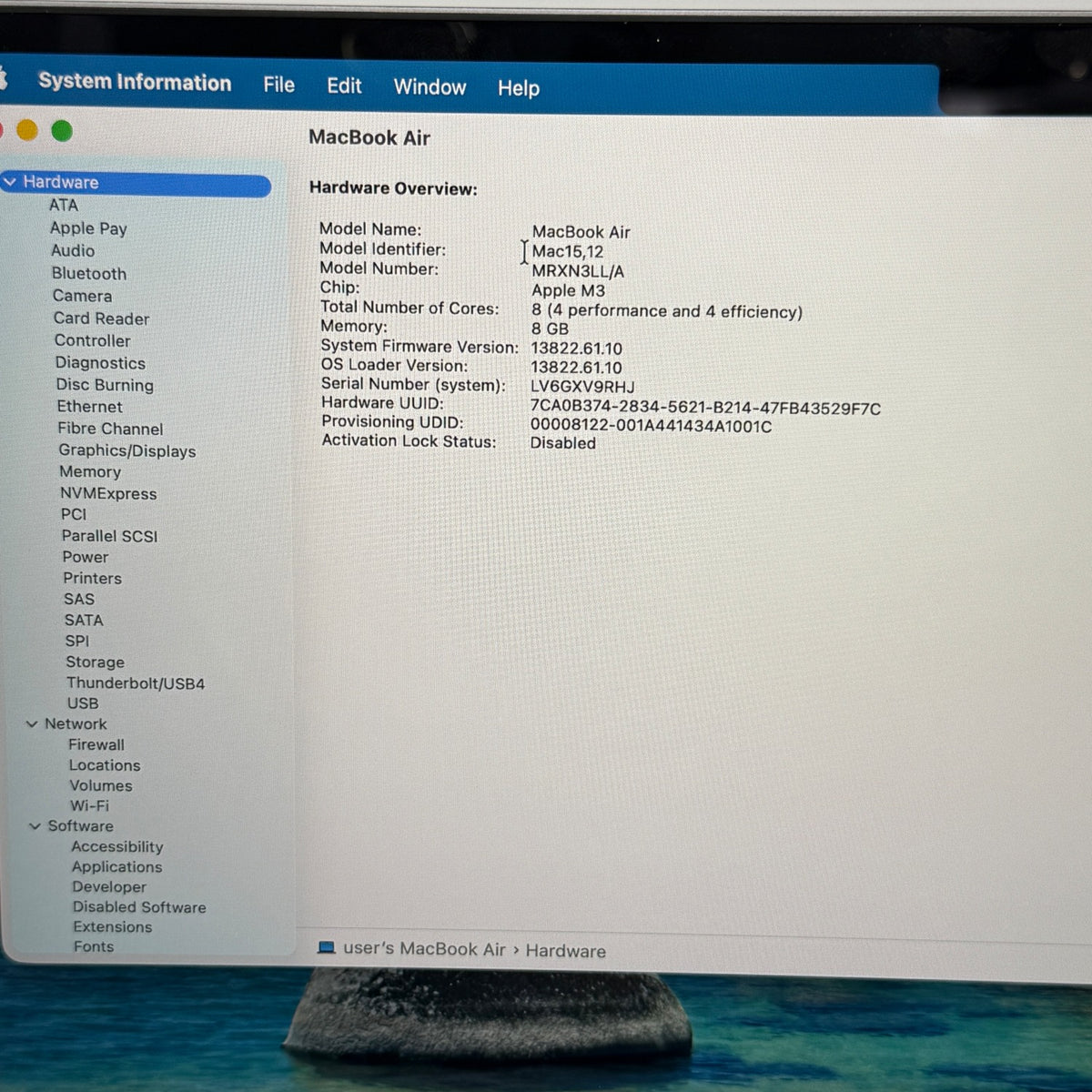Open the System Information app menu
Screen dimensions: 1092x1092
(135, 82)
